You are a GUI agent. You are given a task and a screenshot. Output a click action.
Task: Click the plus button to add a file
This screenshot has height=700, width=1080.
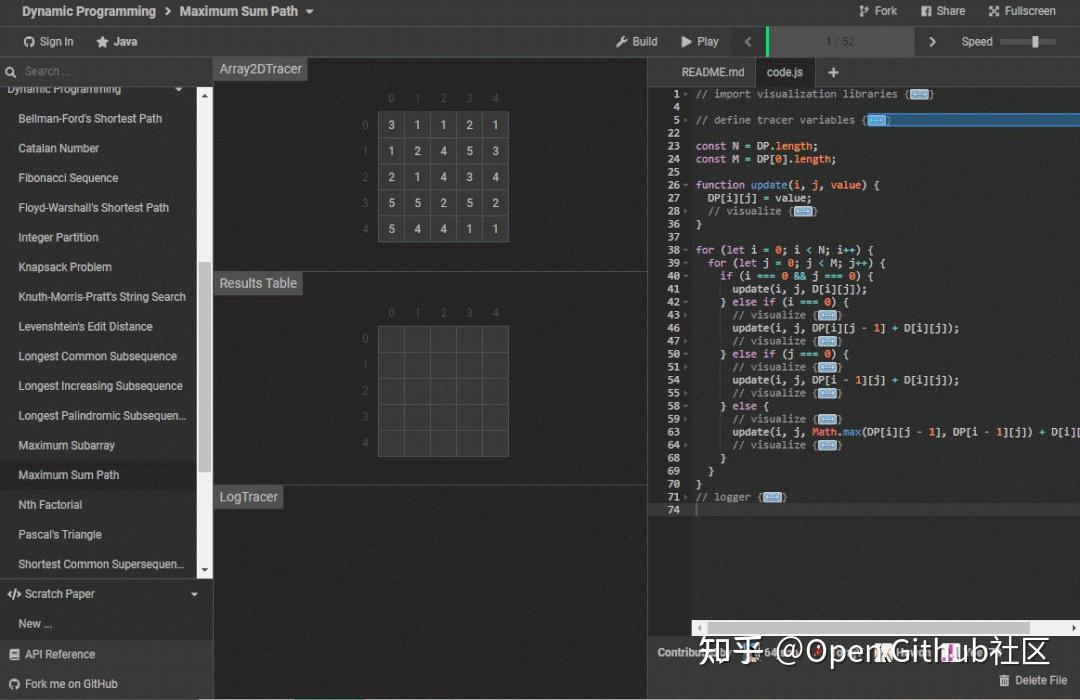[x=833, y=72]
